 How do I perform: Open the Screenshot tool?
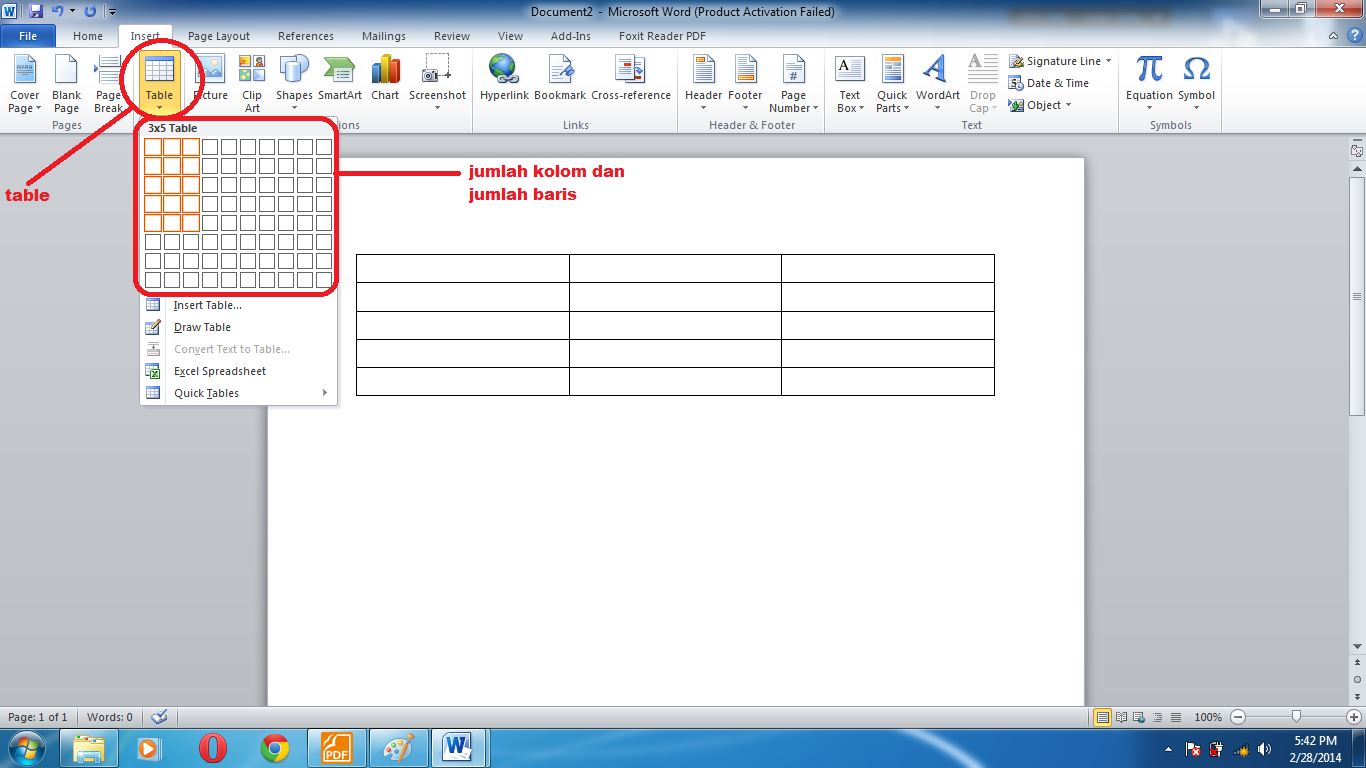437,84
